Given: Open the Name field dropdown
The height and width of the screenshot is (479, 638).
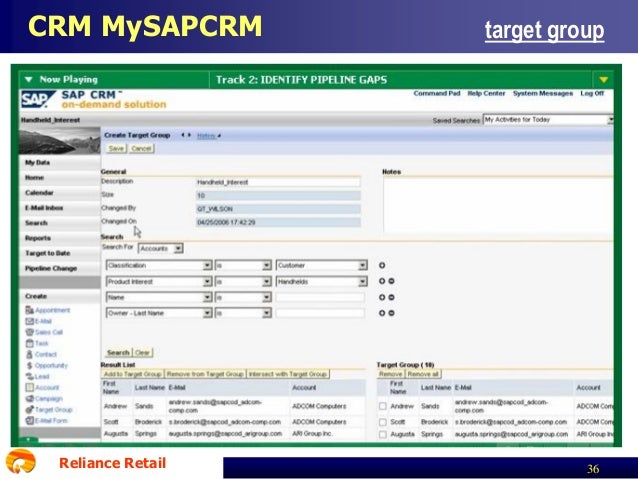Looking at the screenshot, I should click(207, 297).
